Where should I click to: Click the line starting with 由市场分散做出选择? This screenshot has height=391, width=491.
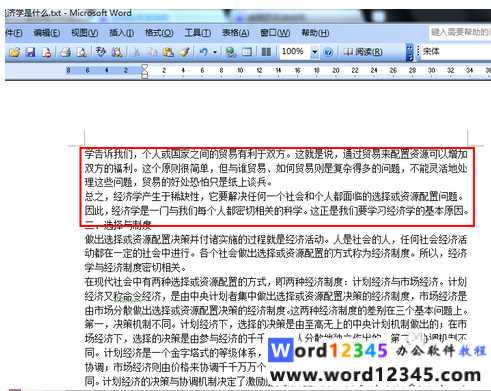point(277,311)
